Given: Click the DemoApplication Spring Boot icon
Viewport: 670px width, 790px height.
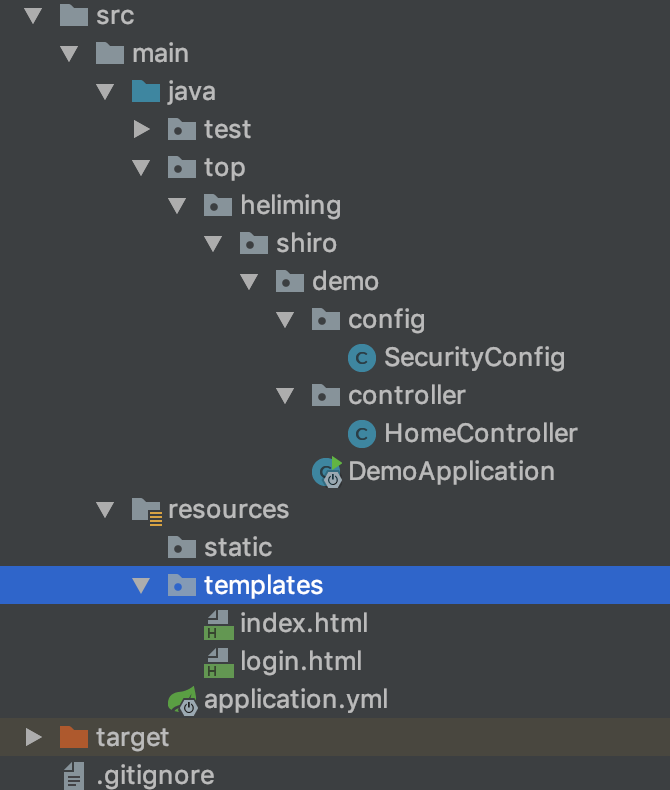Looking at the screenshot, I should 327,472.
